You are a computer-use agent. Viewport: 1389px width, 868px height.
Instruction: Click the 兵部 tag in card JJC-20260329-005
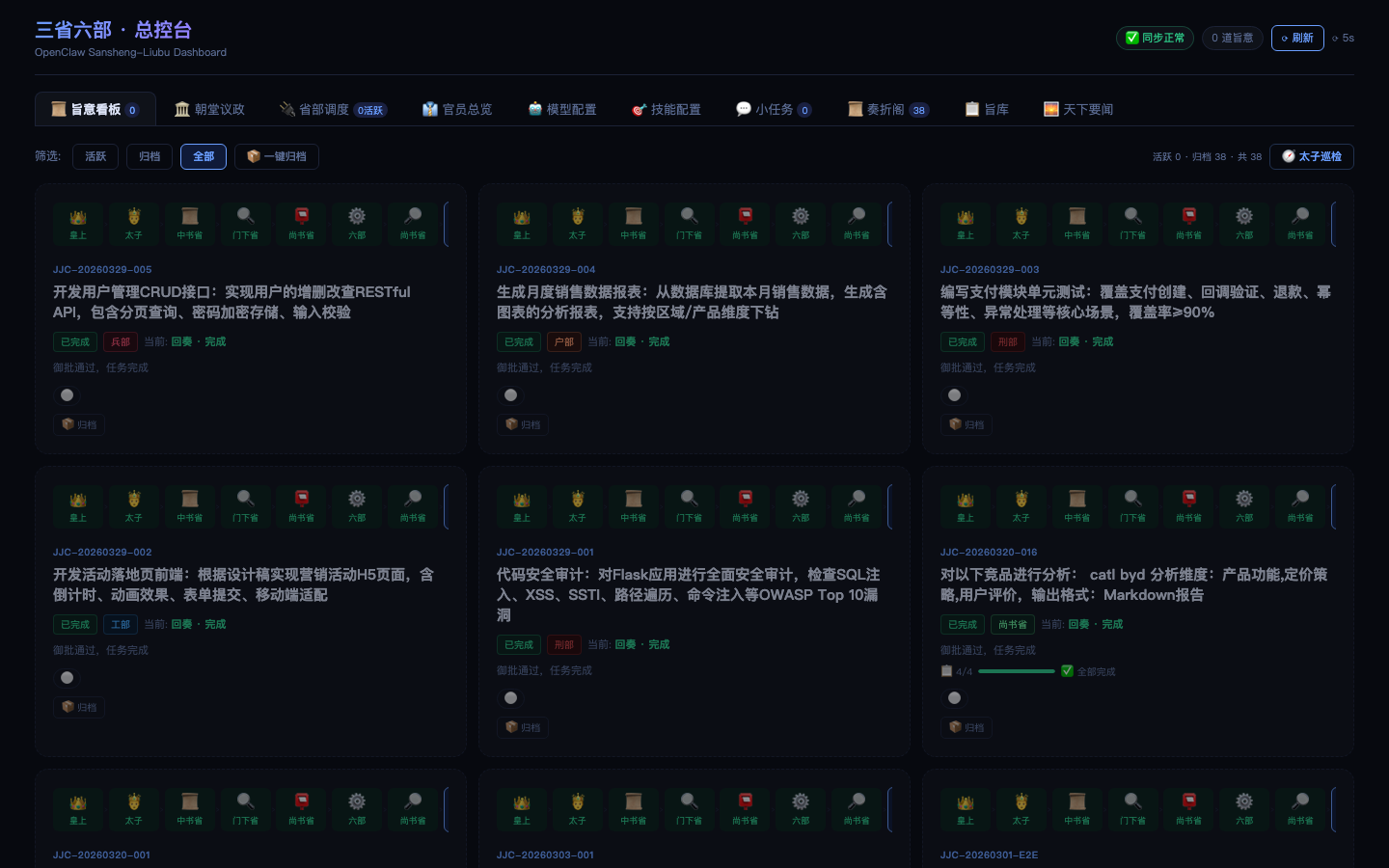(121, 341)
